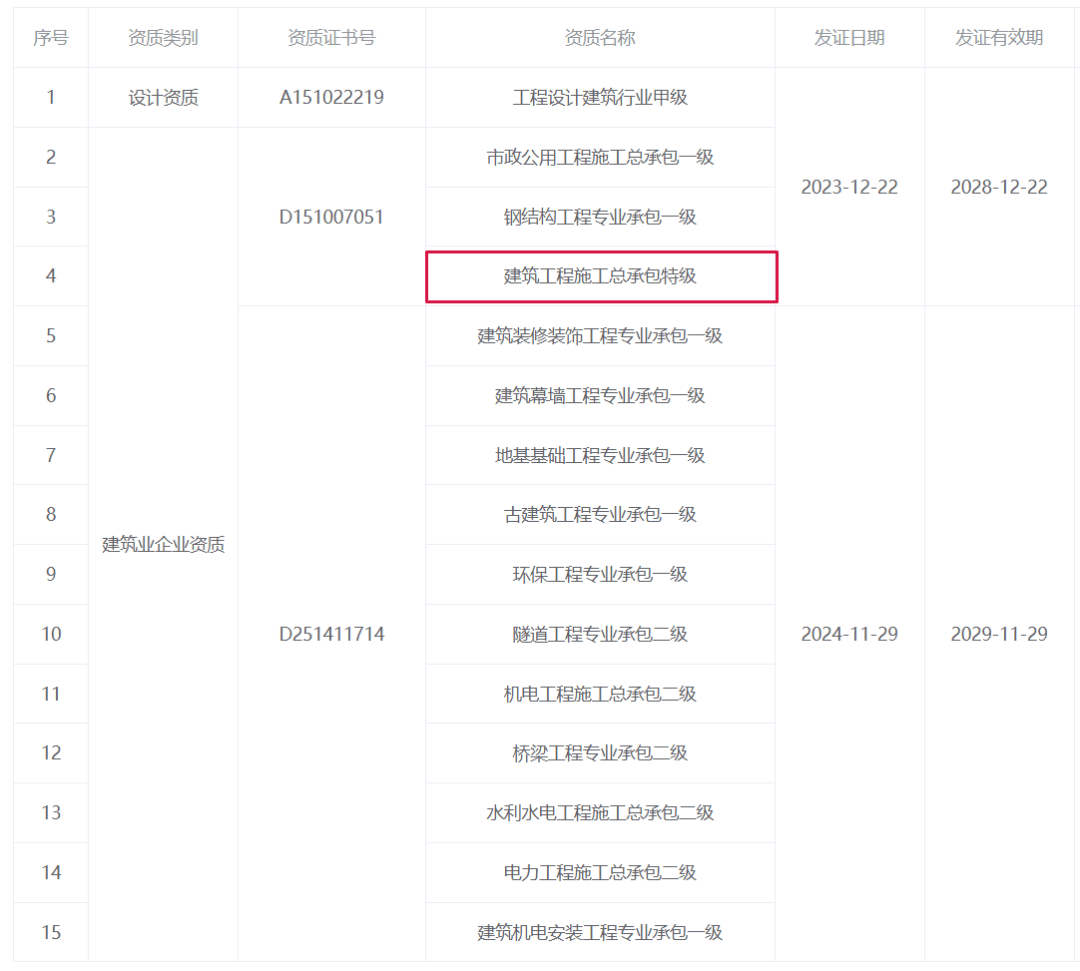This screenshot has width=1080, height=971.
Task: Click the 发证日期 column header
Action: pos(849,38)
